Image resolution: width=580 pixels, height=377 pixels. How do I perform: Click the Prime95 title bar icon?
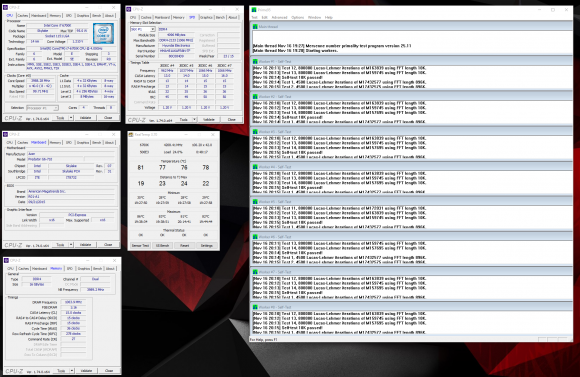pyautogui.click(x=254, y=10)
